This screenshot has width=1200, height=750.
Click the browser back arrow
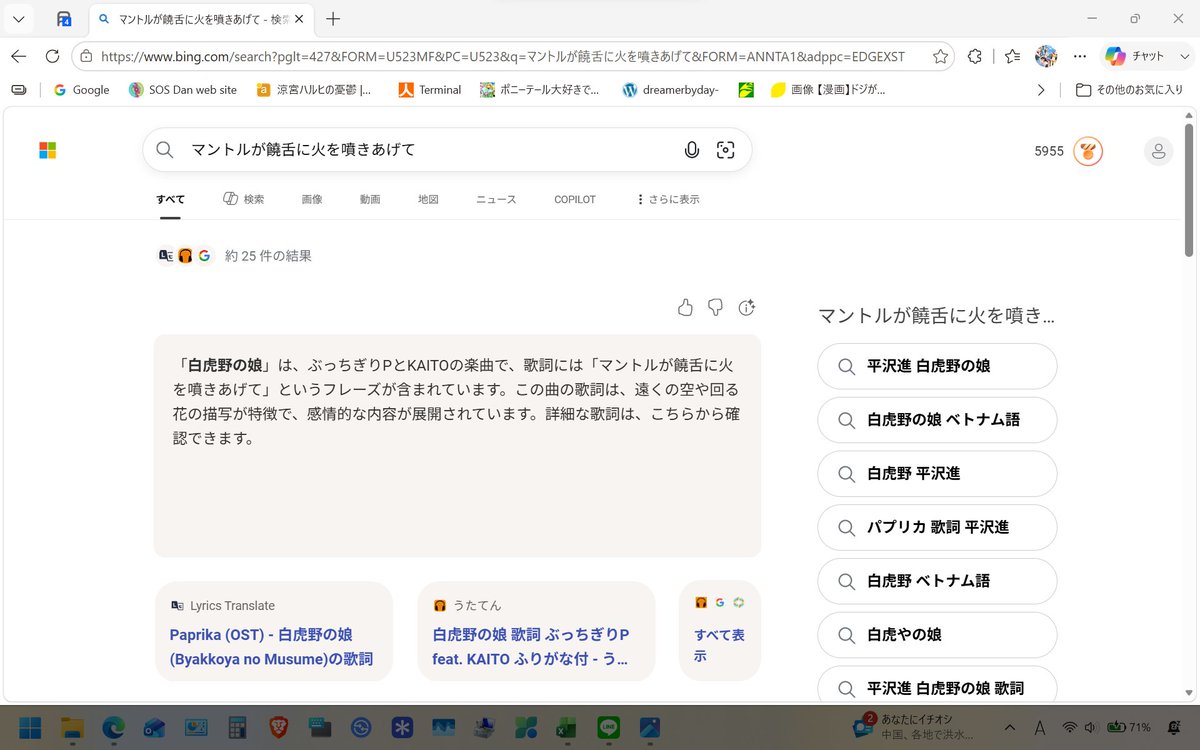click(19, 56)
